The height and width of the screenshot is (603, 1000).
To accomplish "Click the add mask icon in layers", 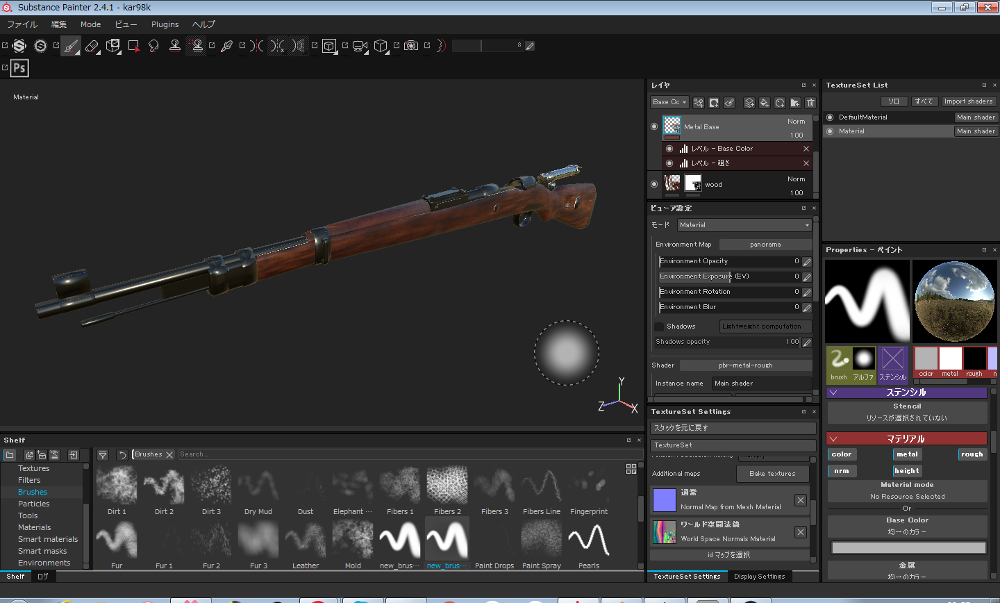I will [x=714, y=102].
